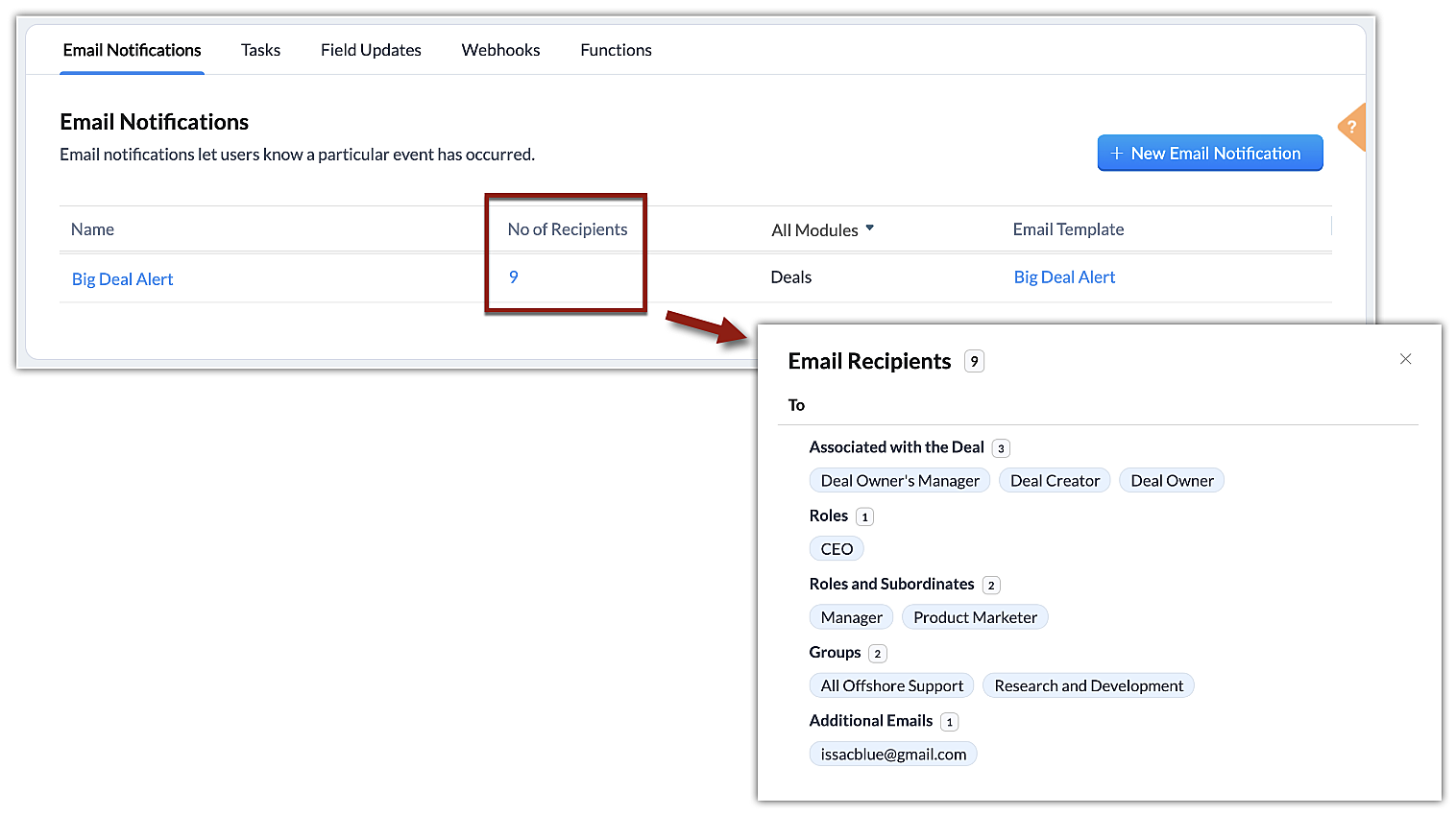Open the Big Deal Alert notification name link
1456x816 pixels.
tap(123, 279)
